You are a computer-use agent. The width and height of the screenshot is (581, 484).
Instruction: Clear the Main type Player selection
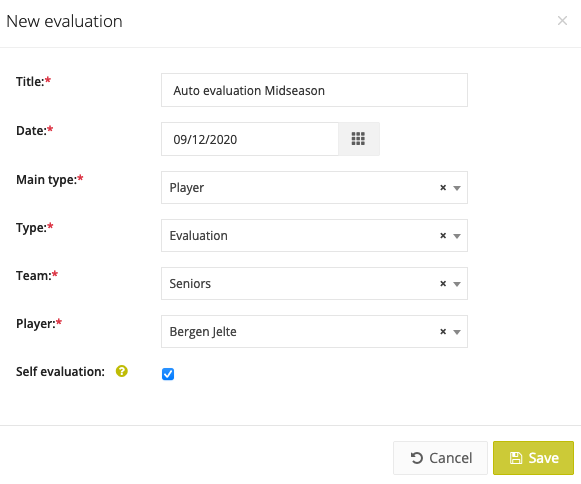[x=443, y=188]
